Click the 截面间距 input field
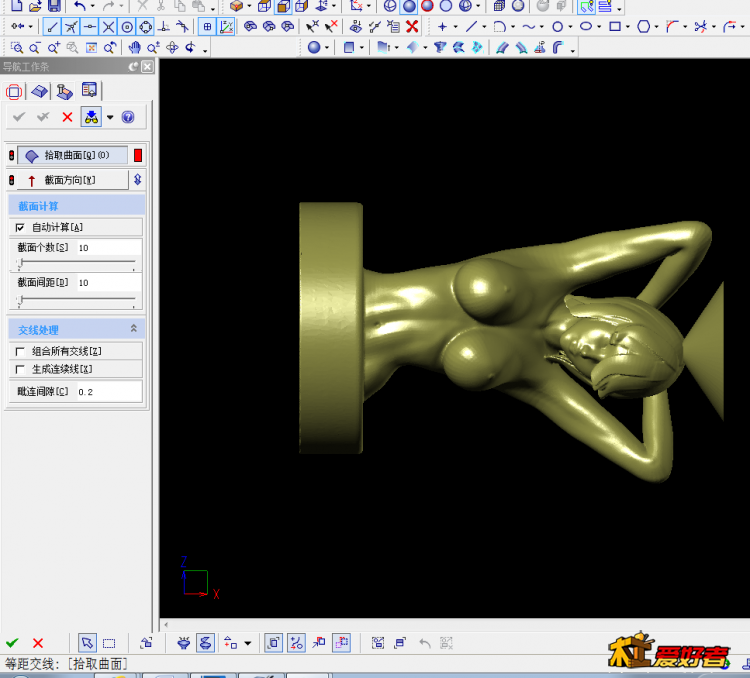 109,283
